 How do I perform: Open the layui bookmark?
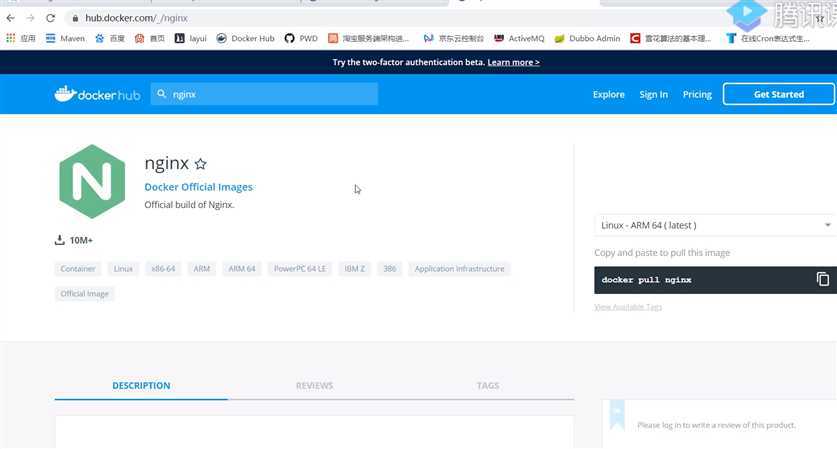(191, 38)
